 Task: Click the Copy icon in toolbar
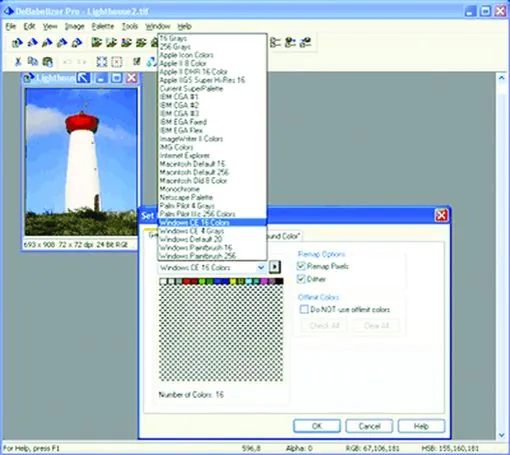[x=32, y=62]
